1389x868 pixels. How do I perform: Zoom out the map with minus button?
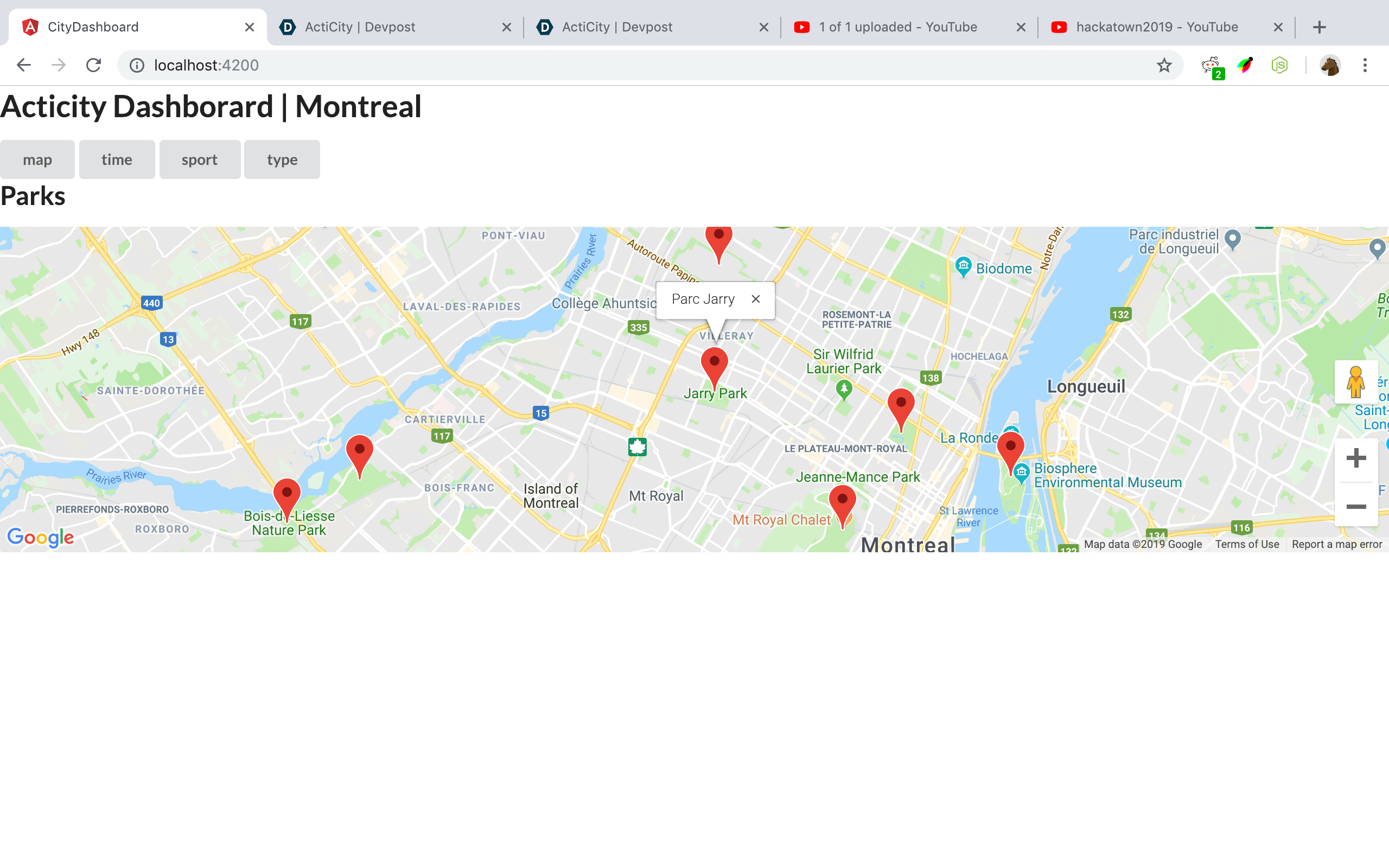(x=1356, y=506)
